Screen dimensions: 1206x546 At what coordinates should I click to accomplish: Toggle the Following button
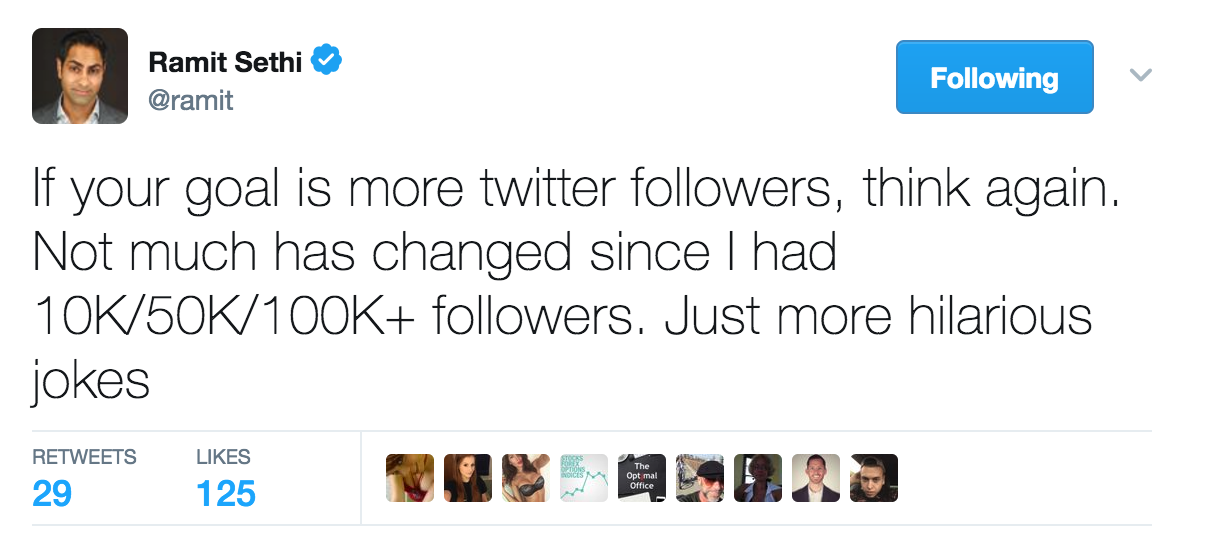(x=994, y=78)
